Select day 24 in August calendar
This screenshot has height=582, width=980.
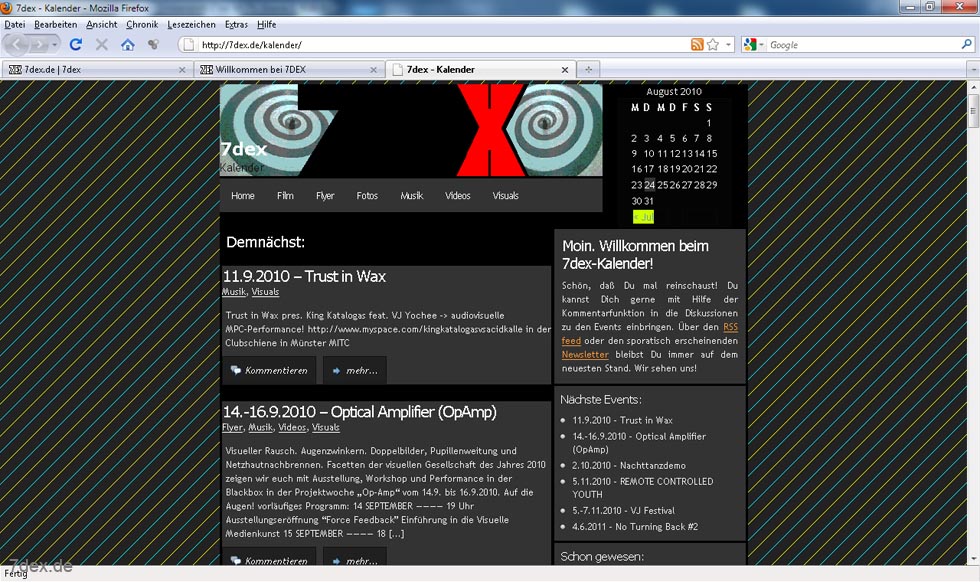tap(649, 185)
